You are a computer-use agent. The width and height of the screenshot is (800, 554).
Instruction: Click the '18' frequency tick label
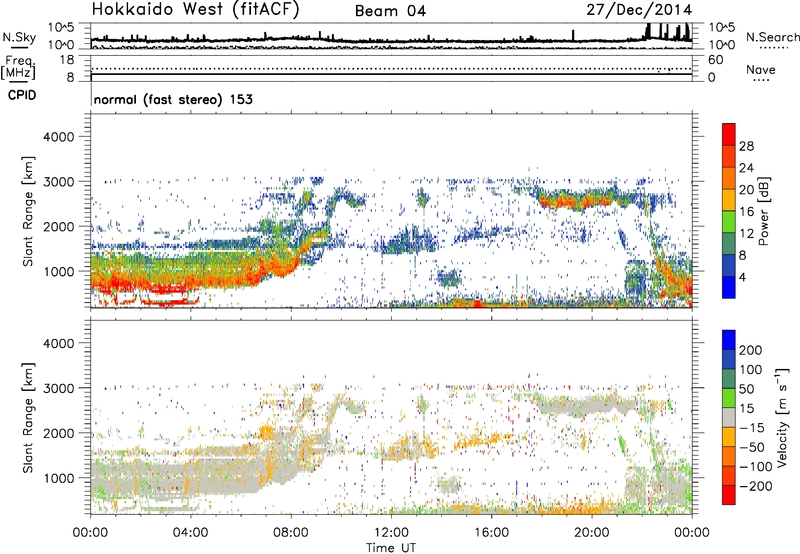pyautogui.click(x=67, y=60)
